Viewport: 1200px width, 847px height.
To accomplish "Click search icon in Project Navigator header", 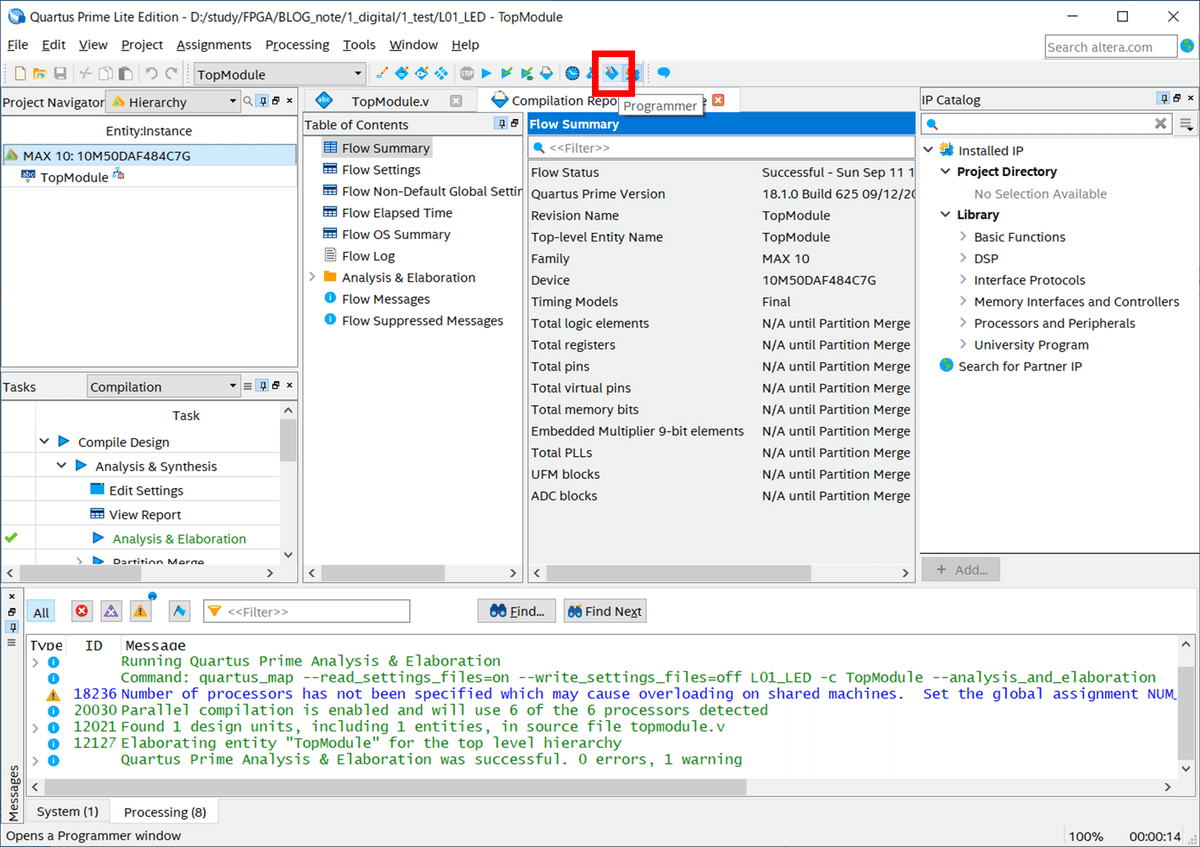I will [248, 101].
